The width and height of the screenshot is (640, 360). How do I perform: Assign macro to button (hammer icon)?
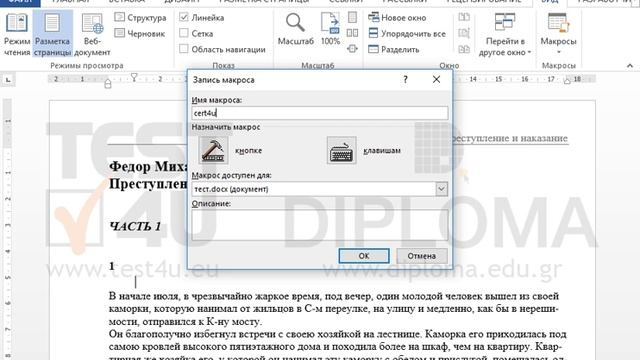pyautogui.click(x=213, y=150)
